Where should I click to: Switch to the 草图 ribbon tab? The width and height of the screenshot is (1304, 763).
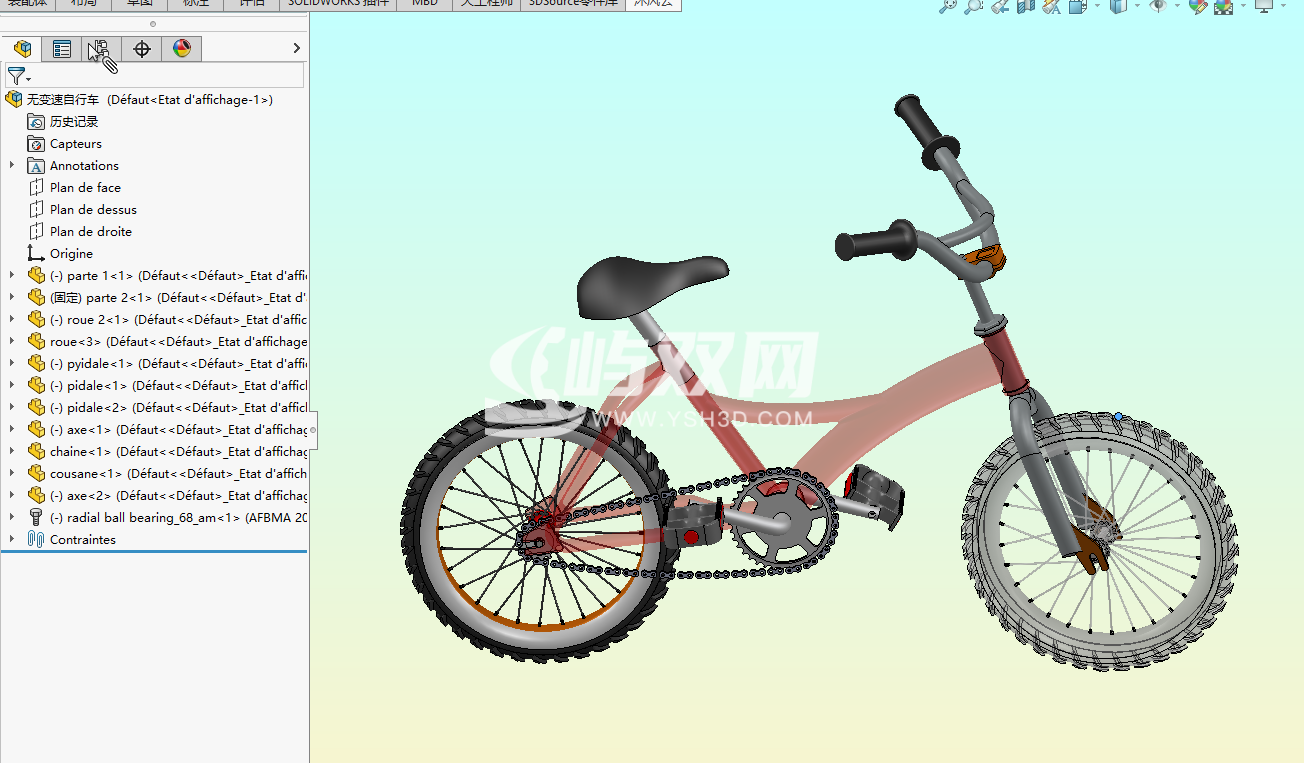pyautogui.click(x=139, y=4)
